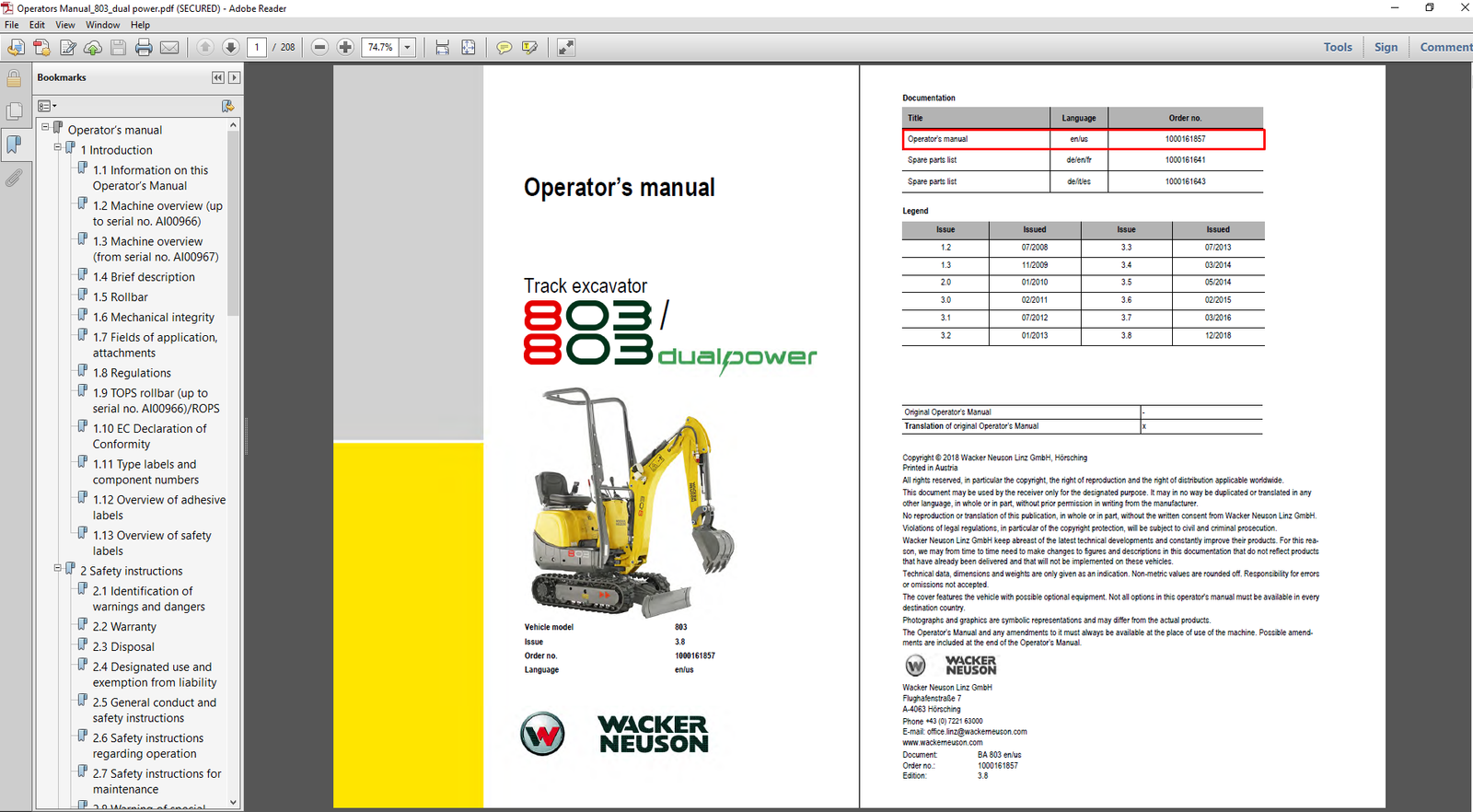Click the www.wackerneuson.com website text

pyautogui.click(x=943, y=743)
